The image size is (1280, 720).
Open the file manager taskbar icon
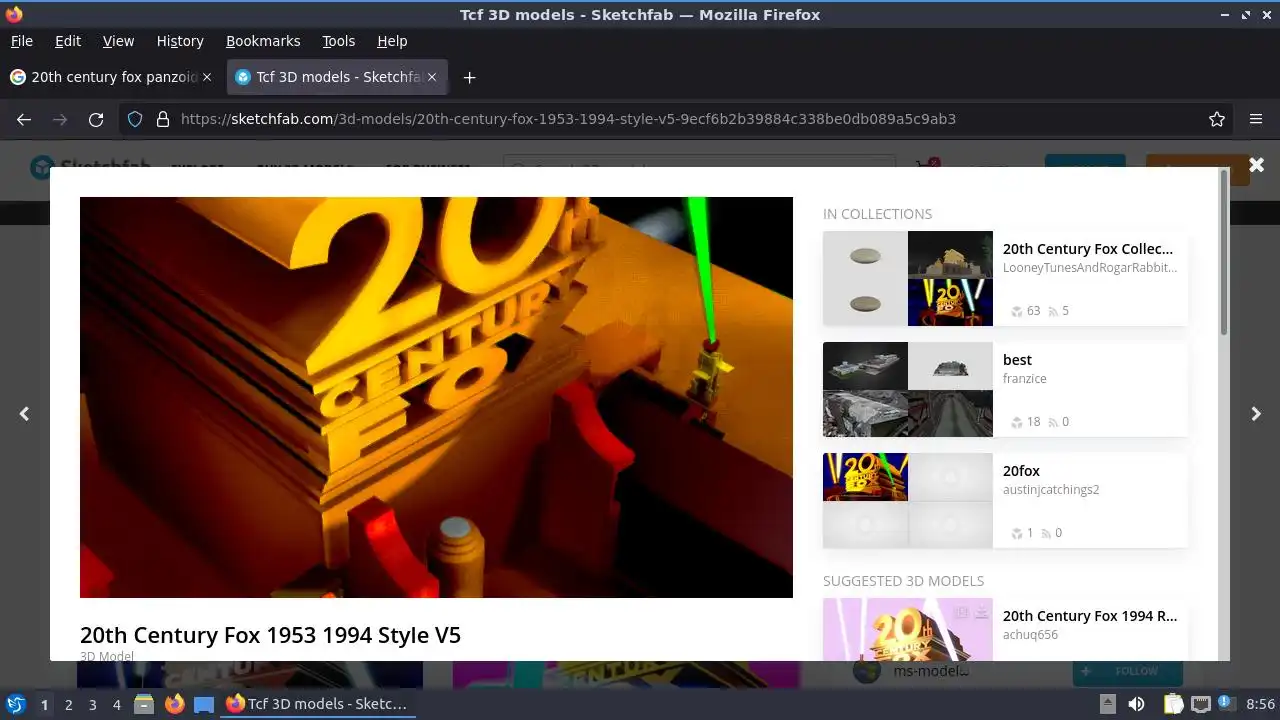tap(144, 704)
